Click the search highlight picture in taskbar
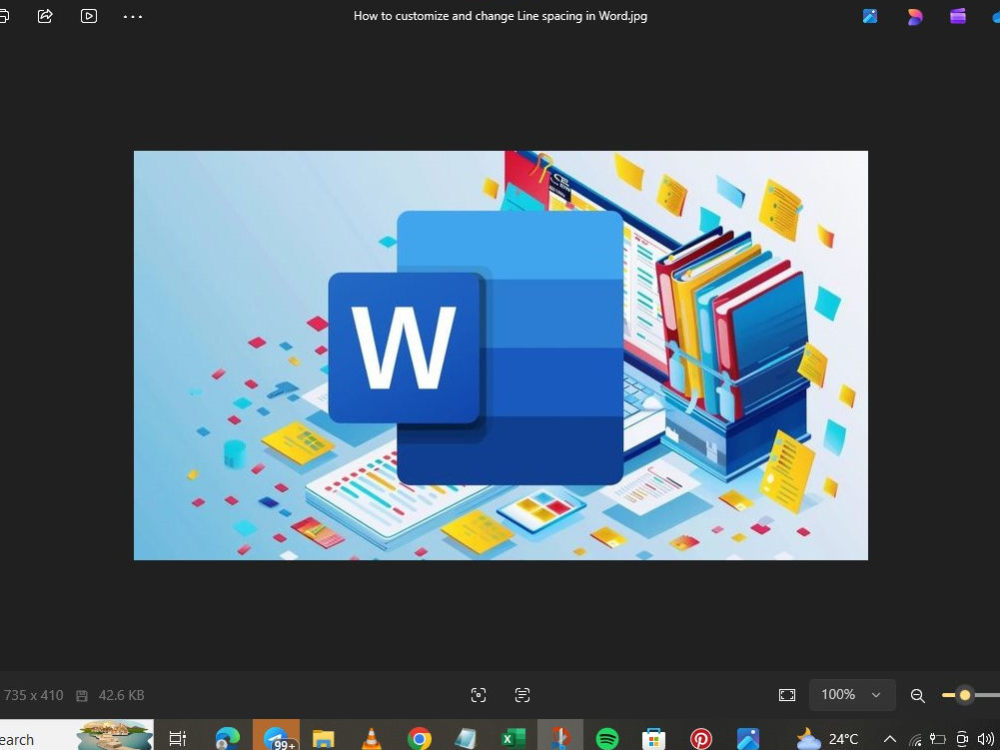The image size is (1000, 750). [x=114, y=735]
